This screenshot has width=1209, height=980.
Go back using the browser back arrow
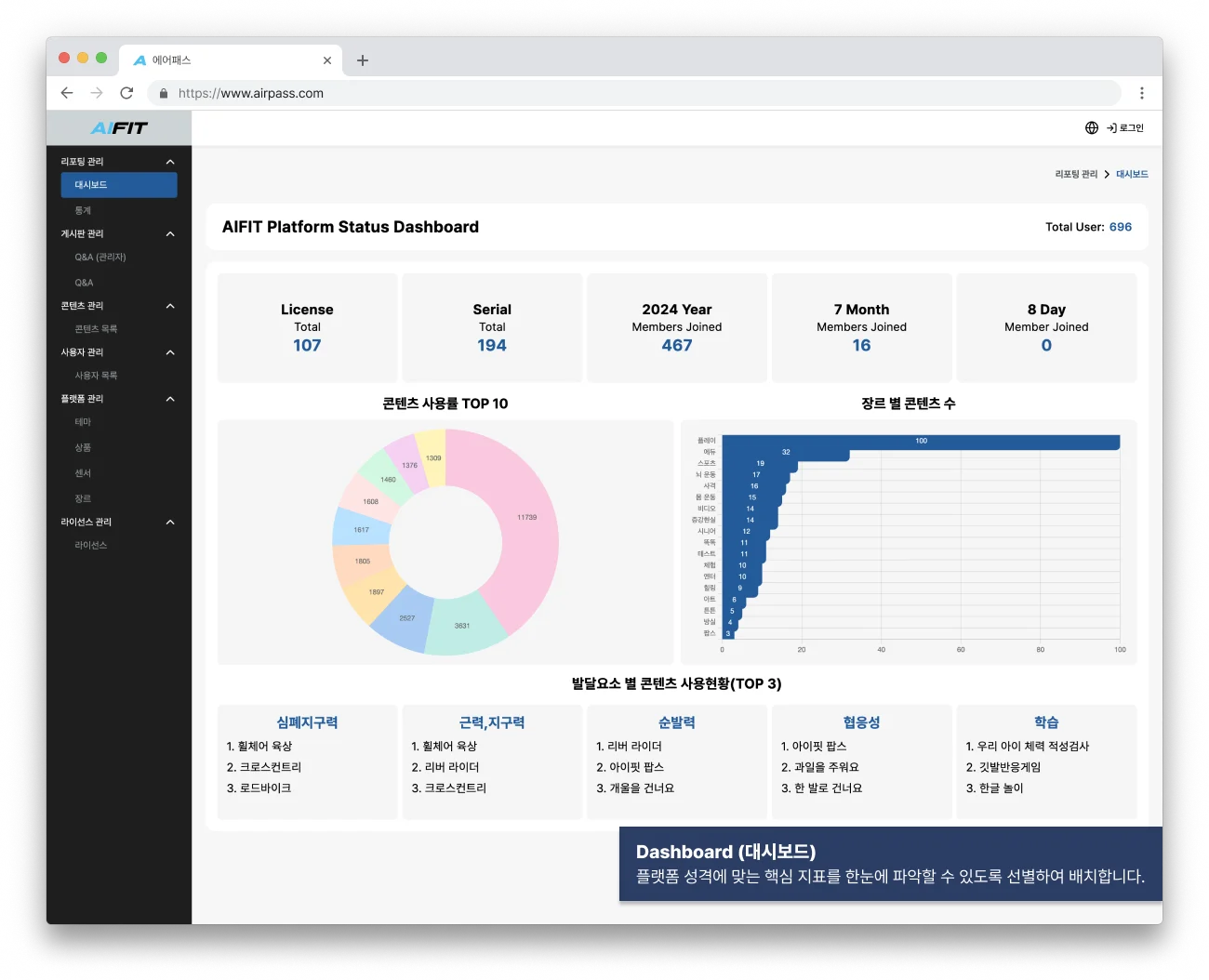pos(67,93)
